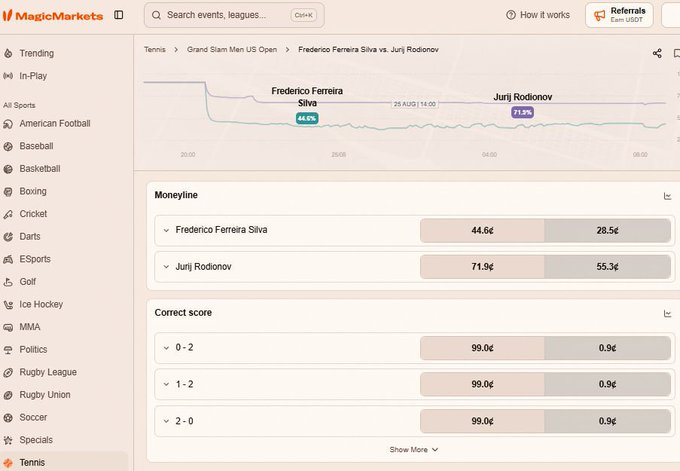Open Specials markets
Screen dimensions: 680x471
[36, 439]
